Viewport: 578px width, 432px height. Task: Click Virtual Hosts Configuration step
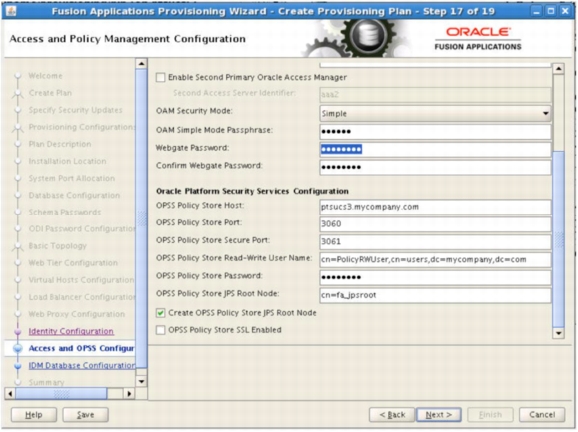82,280
